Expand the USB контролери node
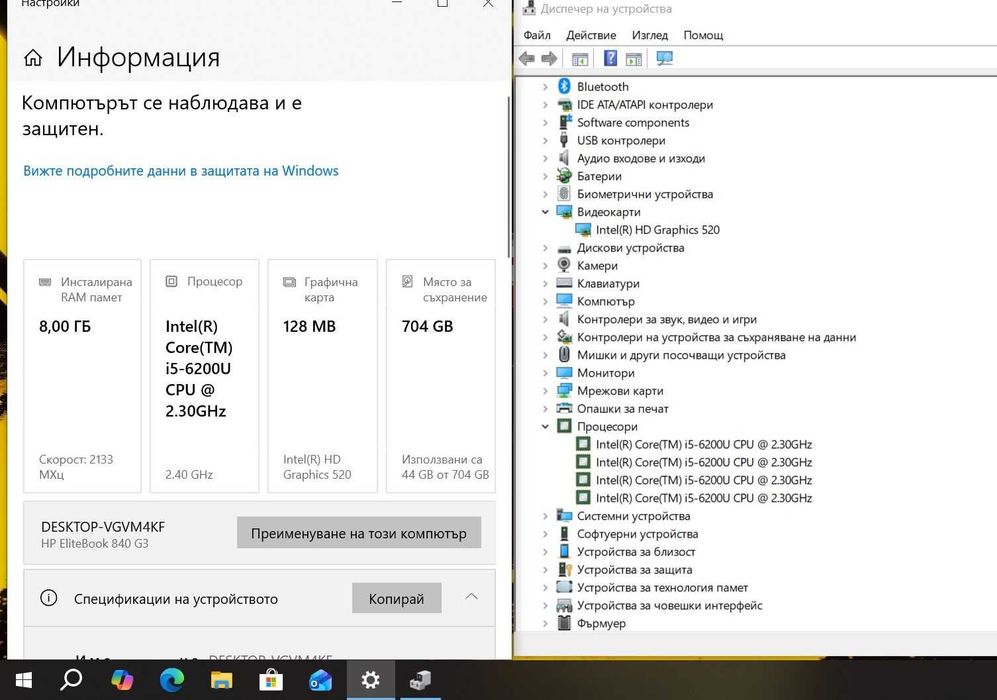 coord(545,140)
